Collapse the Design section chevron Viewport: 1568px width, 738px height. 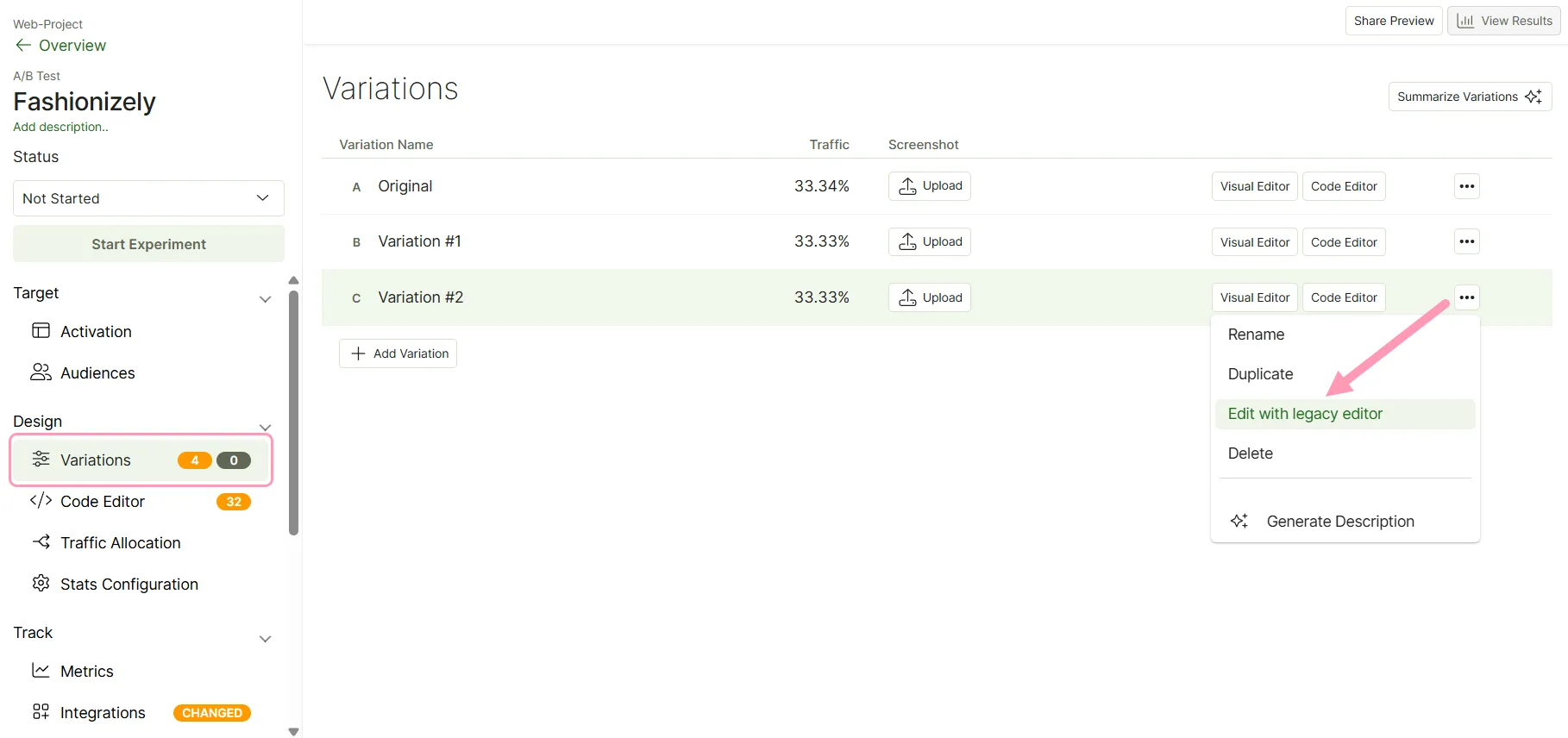click(266, 428)
